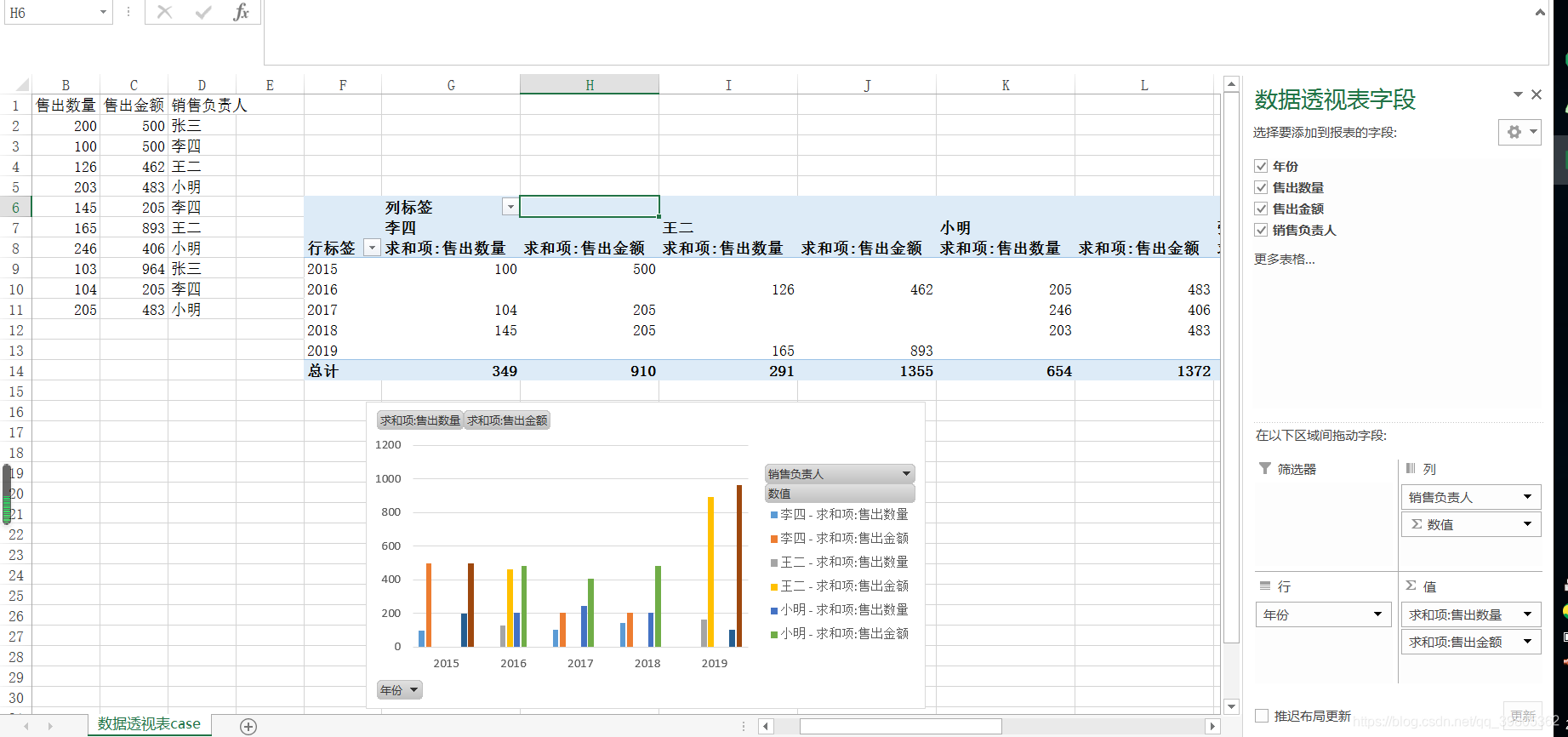Click horizontal scrollbar left arrow

point(766,726)
